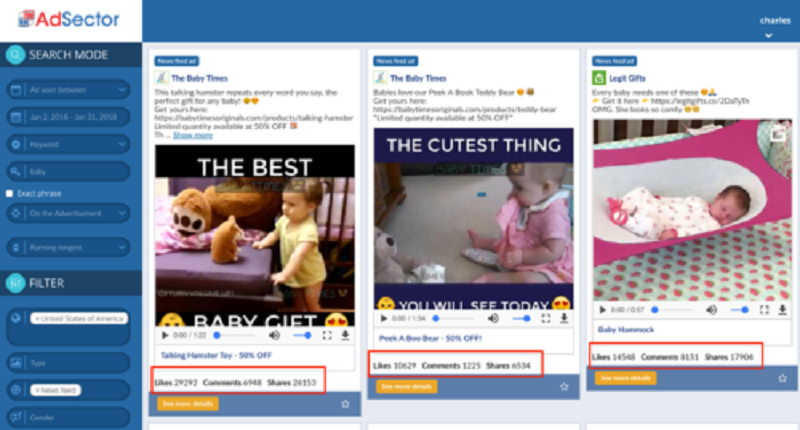Click the hamster ad Likes 29292 text
This screenshot has height=430, width=800.
(x=176, y=383)
